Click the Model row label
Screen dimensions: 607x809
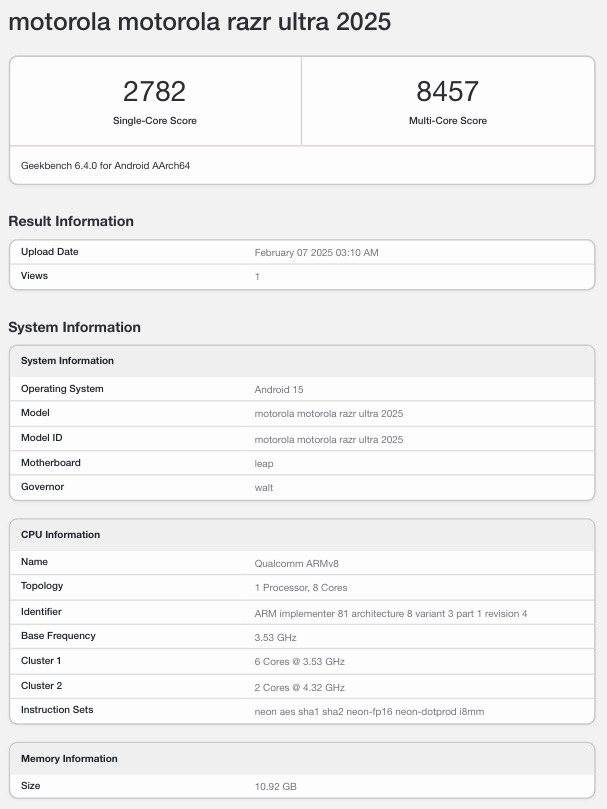35,412
